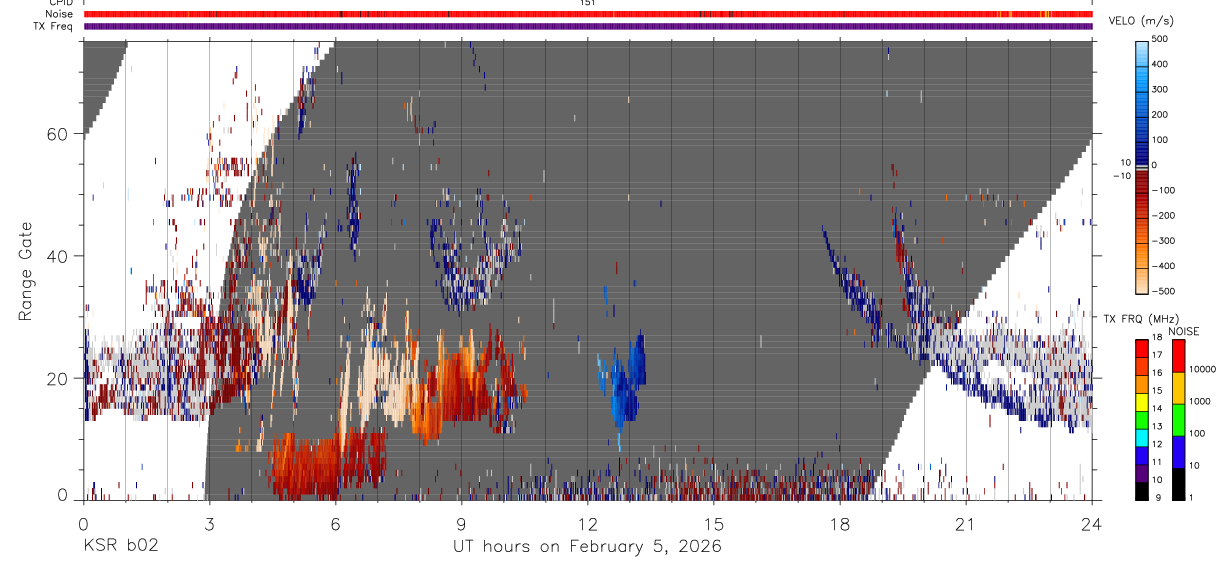Click the x-axis tick label 21
The image size is (1228, 567).
[965, 523]
